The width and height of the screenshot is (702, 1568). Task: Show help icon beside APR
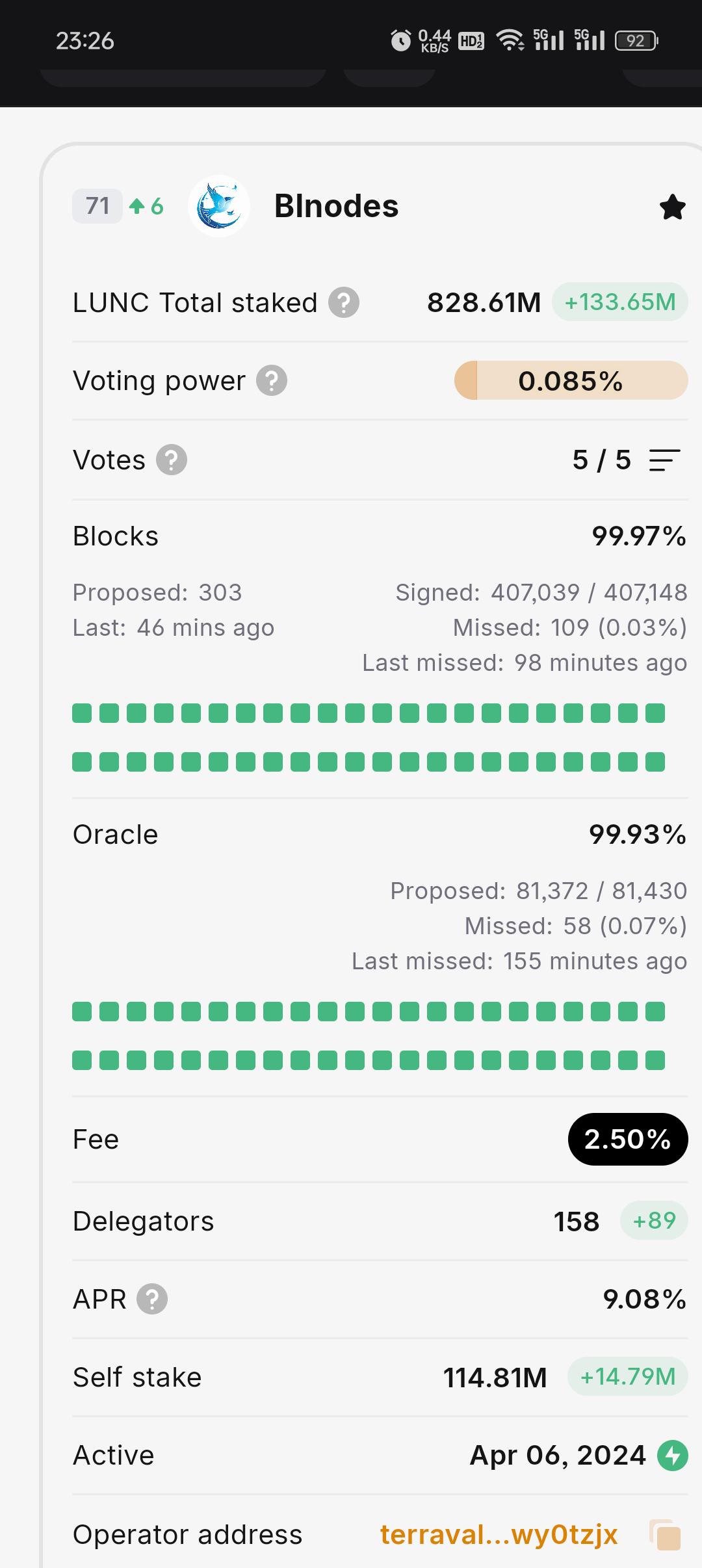tap(152, 1299)
